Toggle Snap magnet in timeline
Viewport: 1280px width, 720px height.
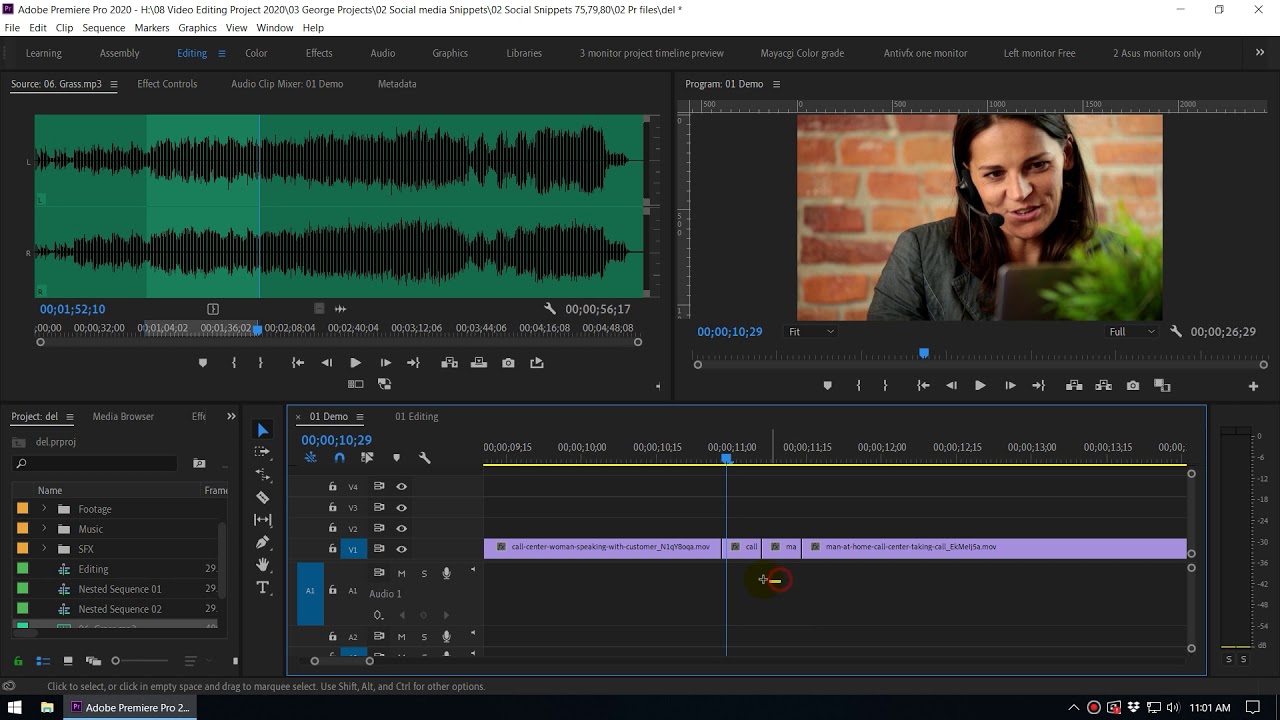pyautogui.click(x=339, y=458)
